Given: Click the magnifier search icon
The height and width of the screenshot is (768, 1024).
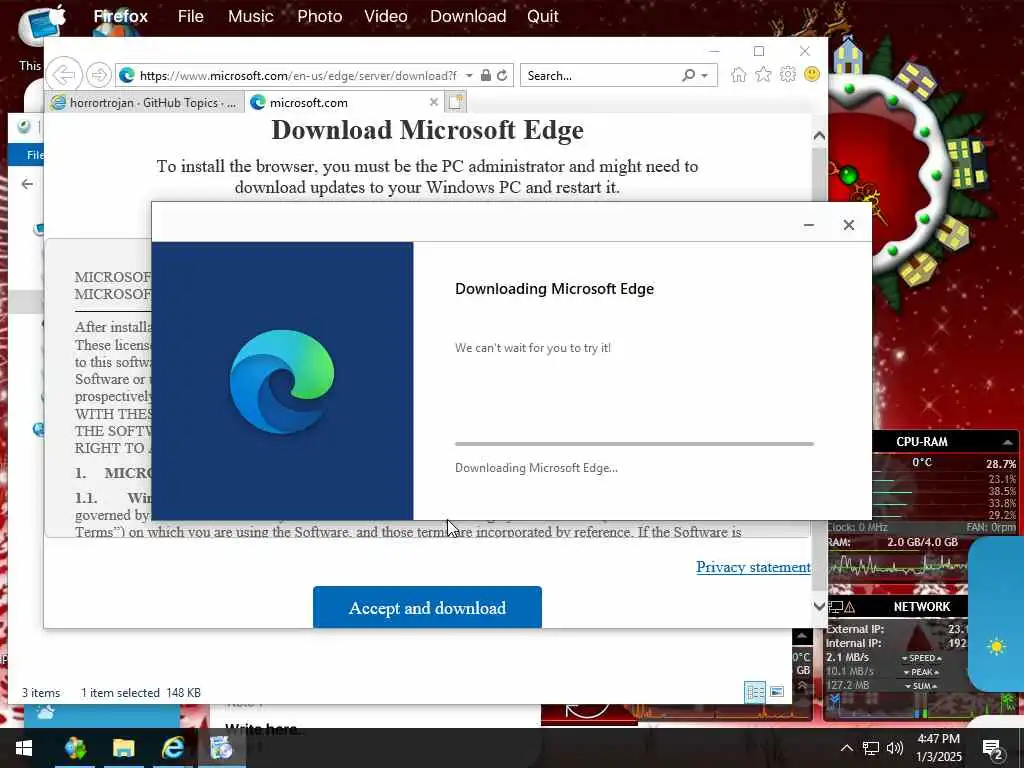Looking at the screenshot, I should (x=688, y=75).
